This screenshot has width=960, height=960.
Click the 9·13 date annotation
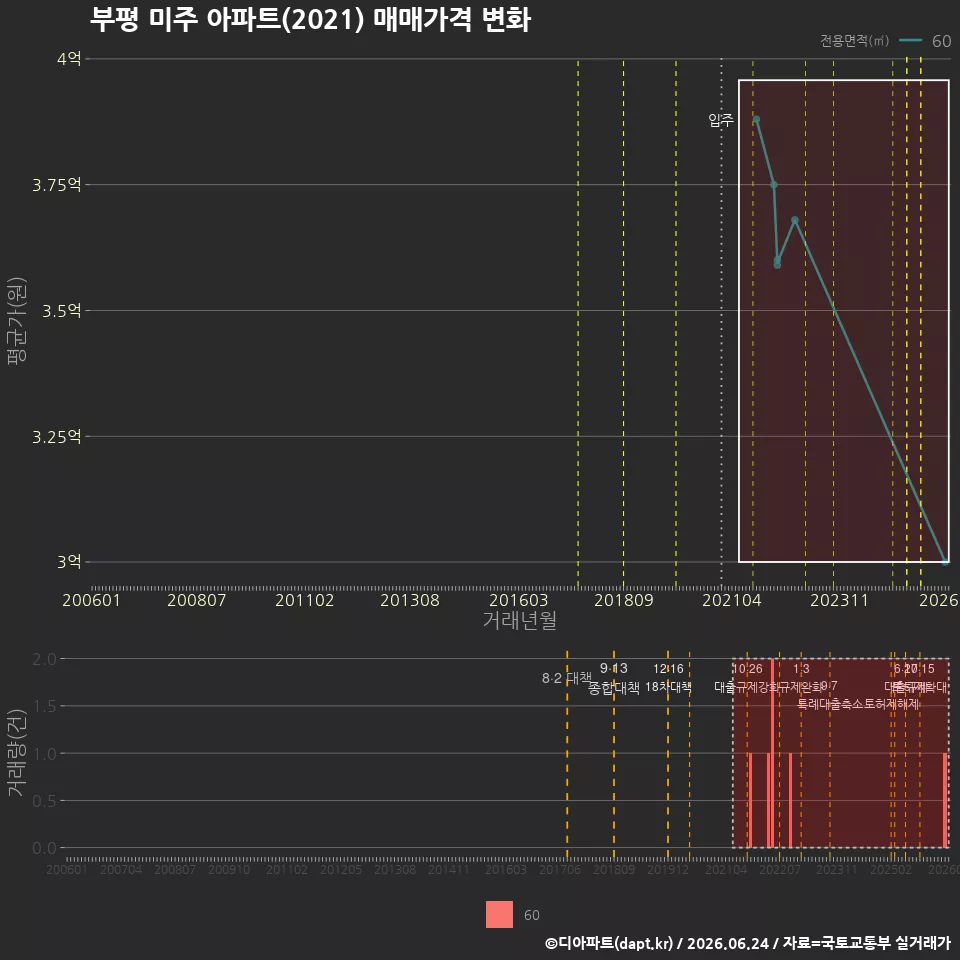[613, 669]
